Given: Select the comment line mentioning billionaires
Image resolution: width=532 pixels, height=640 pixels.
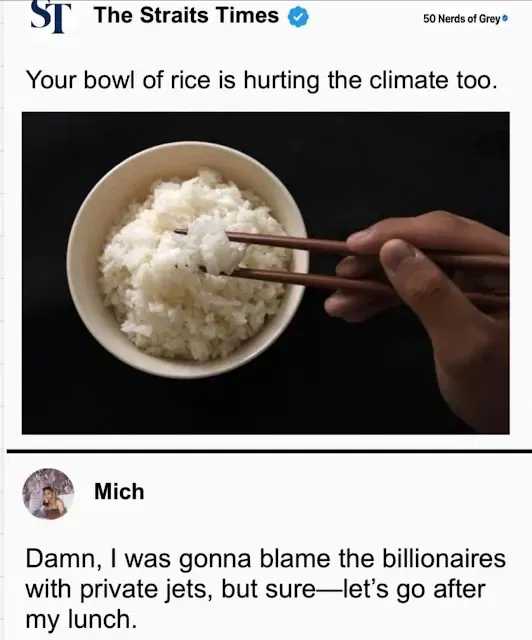Looking at the screenshot, I should [x=265, y=559].
